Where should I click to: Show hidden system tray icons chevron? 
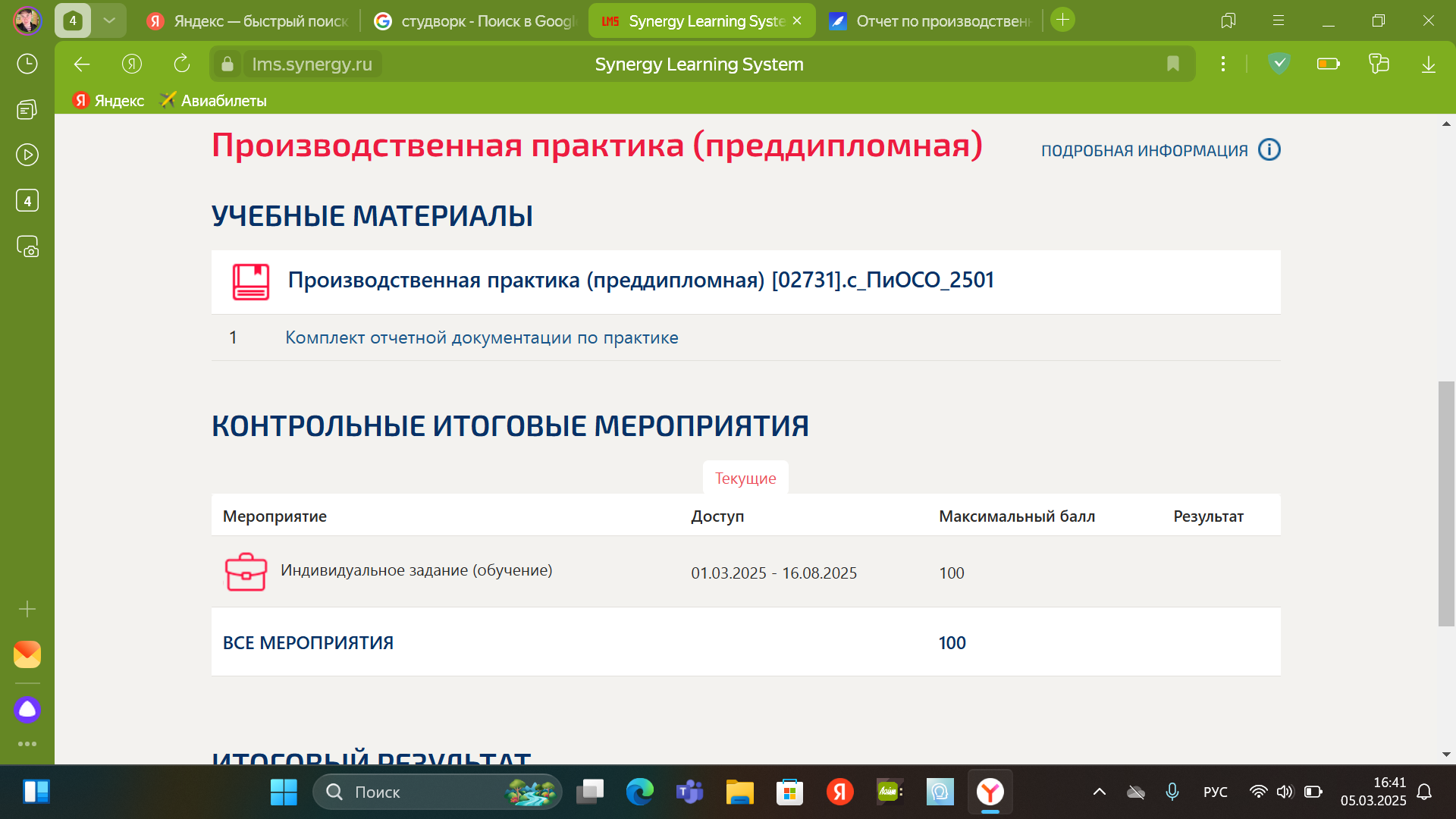coord(1099,792)
